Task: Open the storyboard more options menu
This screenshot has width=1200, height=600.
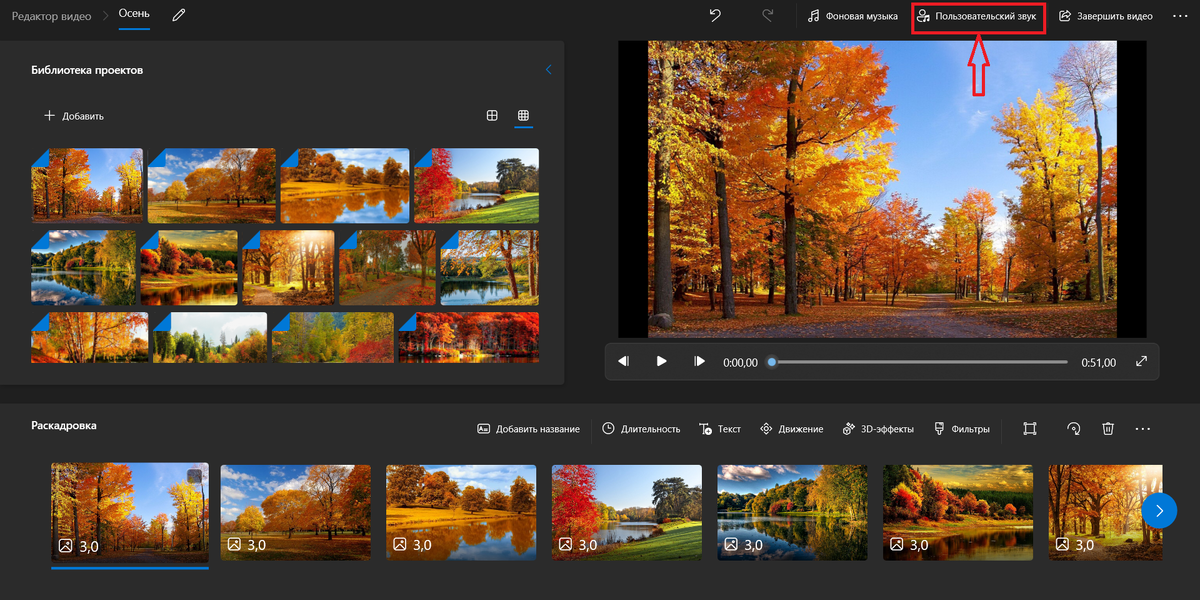Action: pos(1143,428)
